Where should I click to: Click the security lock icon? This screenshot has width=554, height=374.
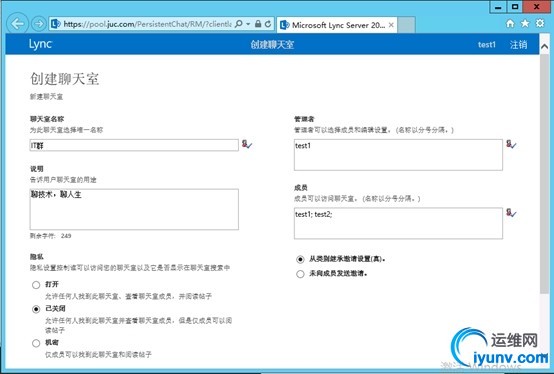tap(258, 24)
